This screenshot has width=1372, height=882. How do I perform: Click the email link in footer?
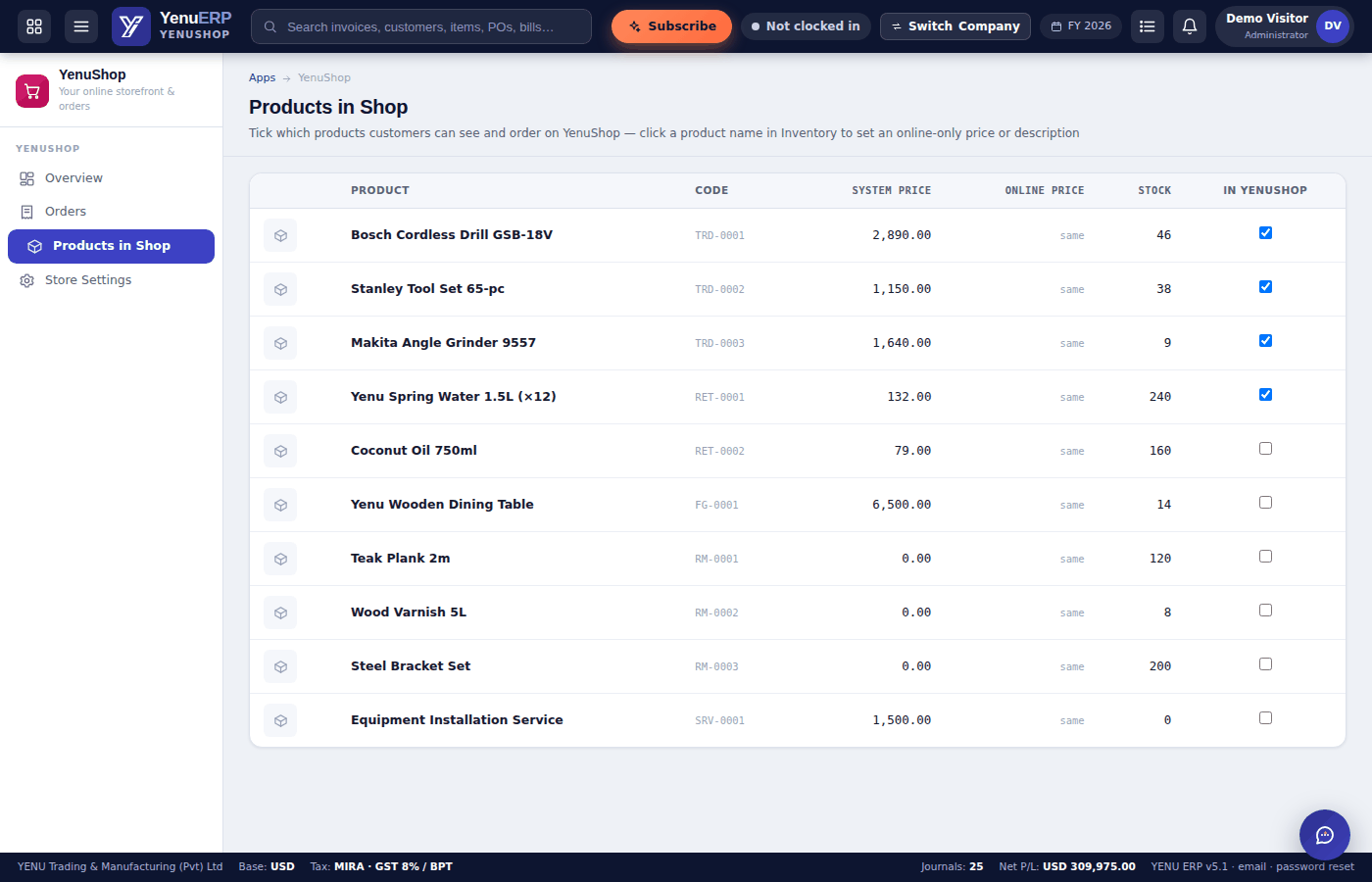1251,866
